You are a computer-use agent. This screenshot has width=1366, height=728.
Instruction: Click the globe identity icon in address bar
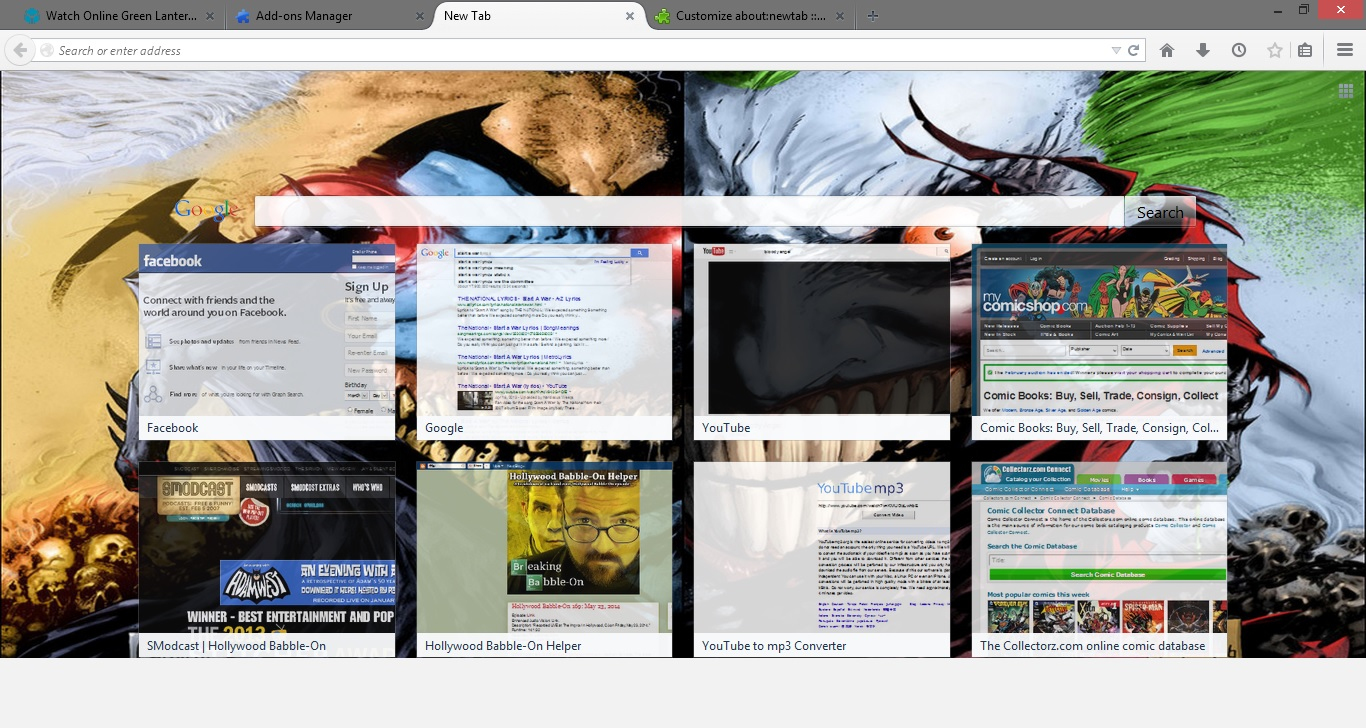46,50
